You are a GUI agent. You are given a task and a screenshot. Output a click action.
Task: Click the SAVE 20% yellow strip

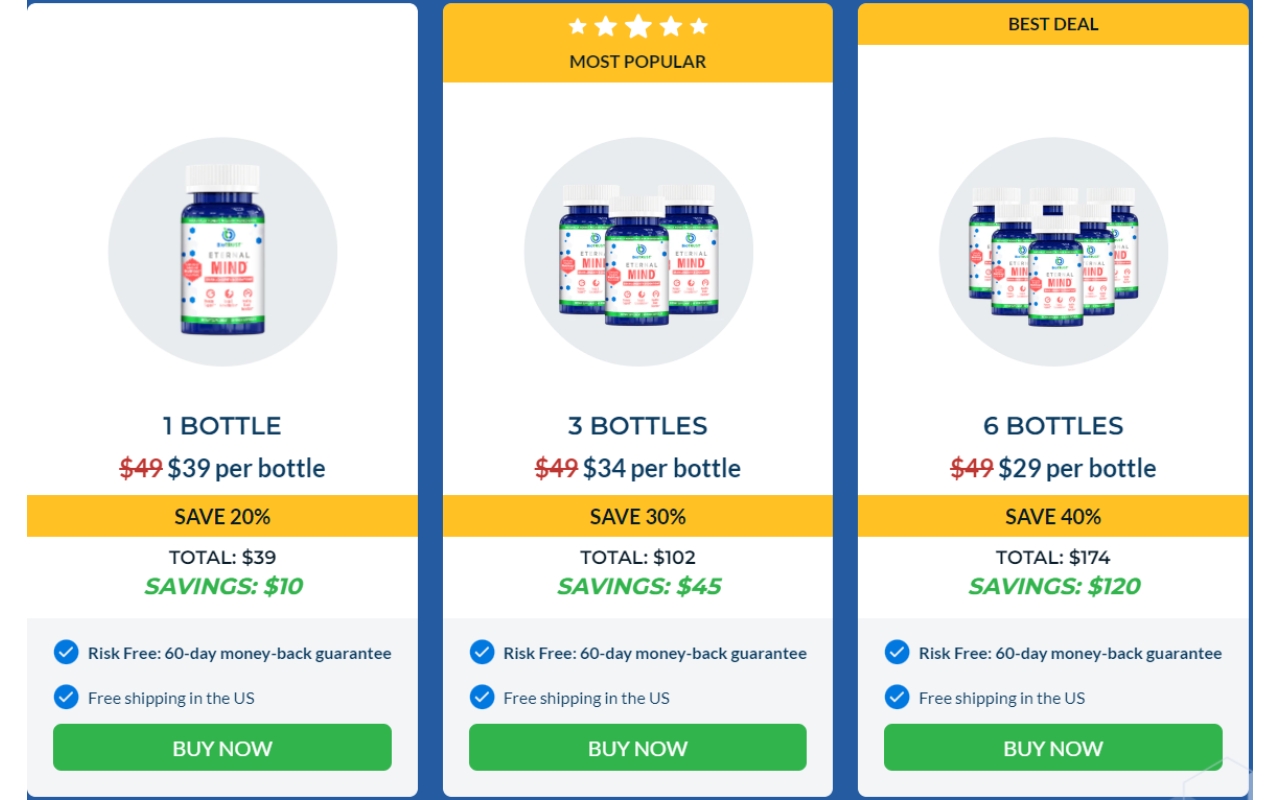(x=222, y=516)
